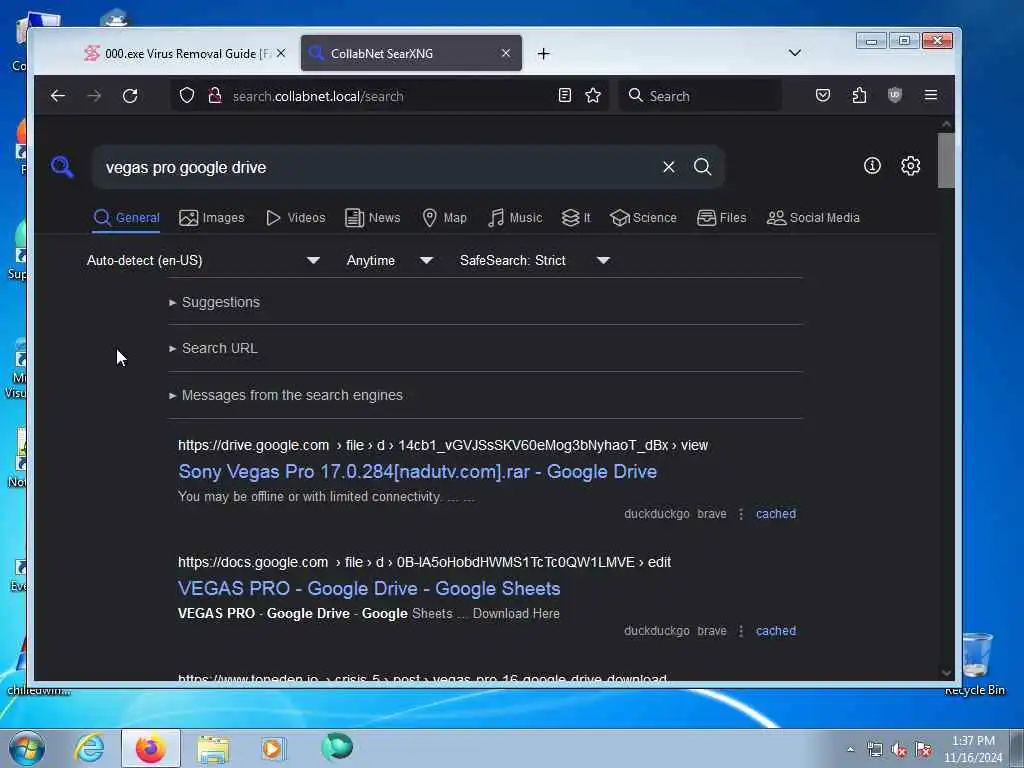1024x768 pixels.
Task: Click the muted volume tray icon
Action: click(x=899, y=750)
